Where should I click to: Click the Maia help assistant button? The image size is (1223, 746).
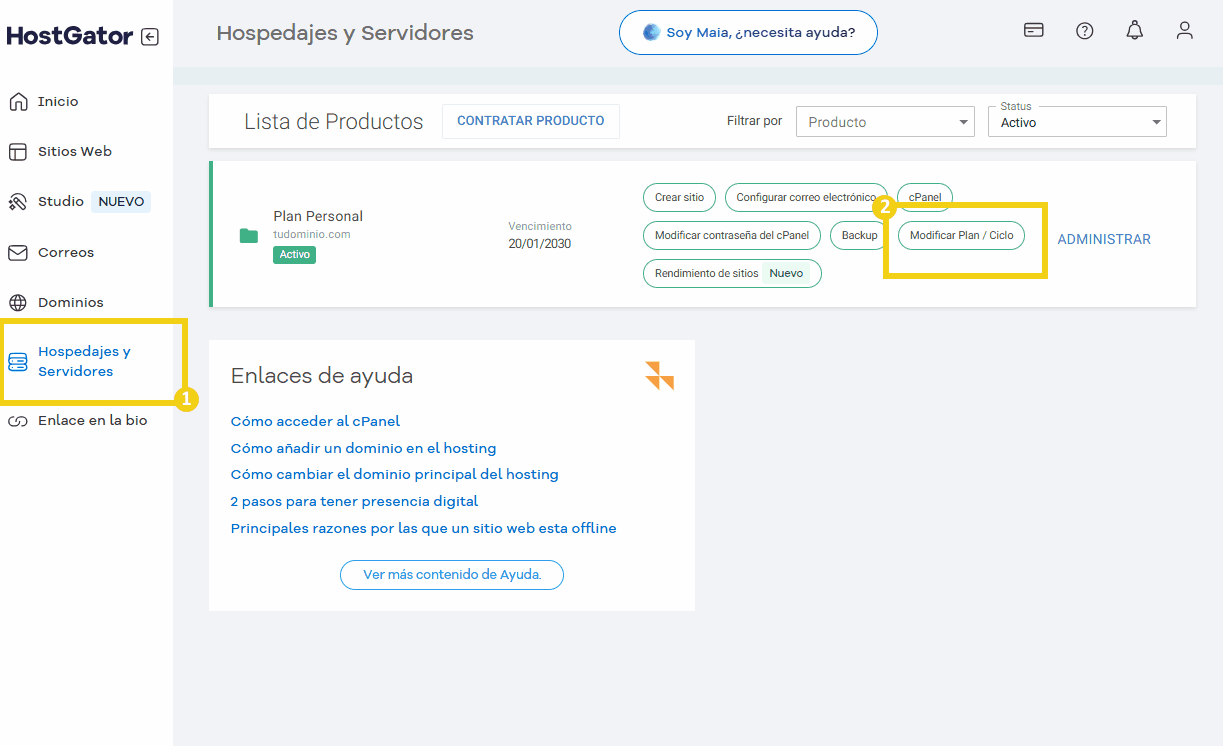click(x=748, y=32)
